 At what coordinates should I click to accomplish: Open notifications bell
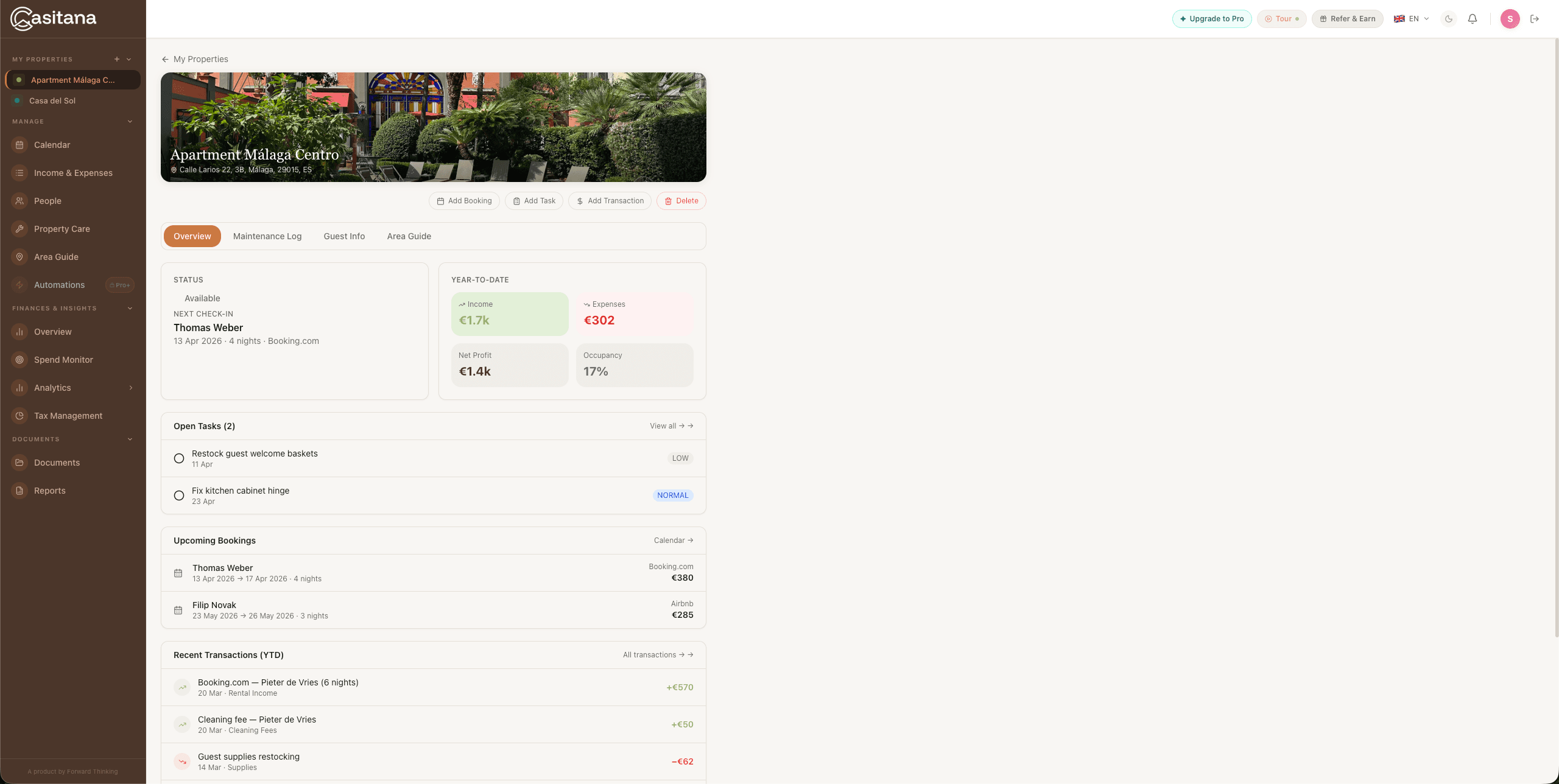(x=1473, y=19)
